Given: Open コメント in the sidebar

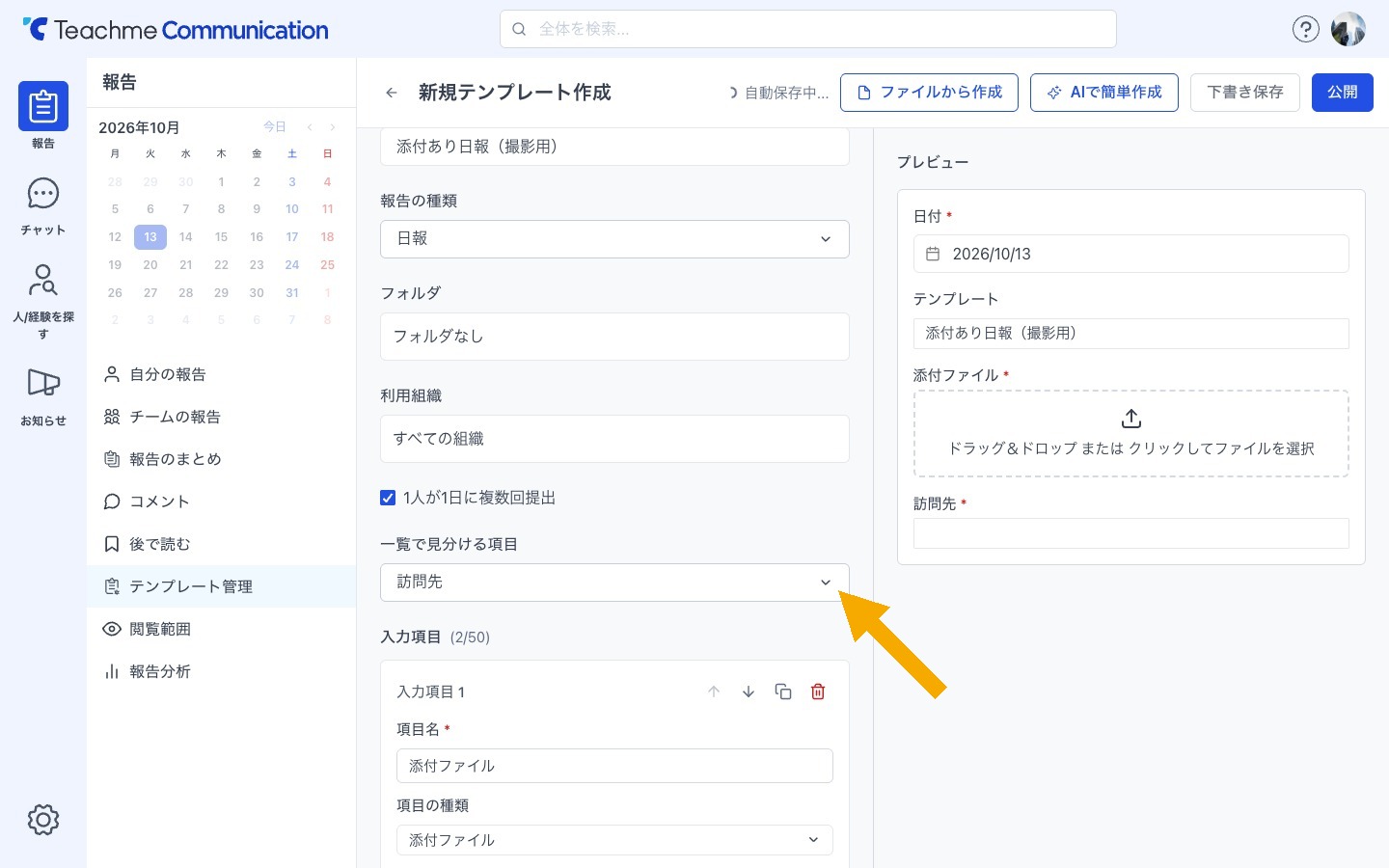Looking at the screenshot, I should pyautogui.click(x=222, y=502).
